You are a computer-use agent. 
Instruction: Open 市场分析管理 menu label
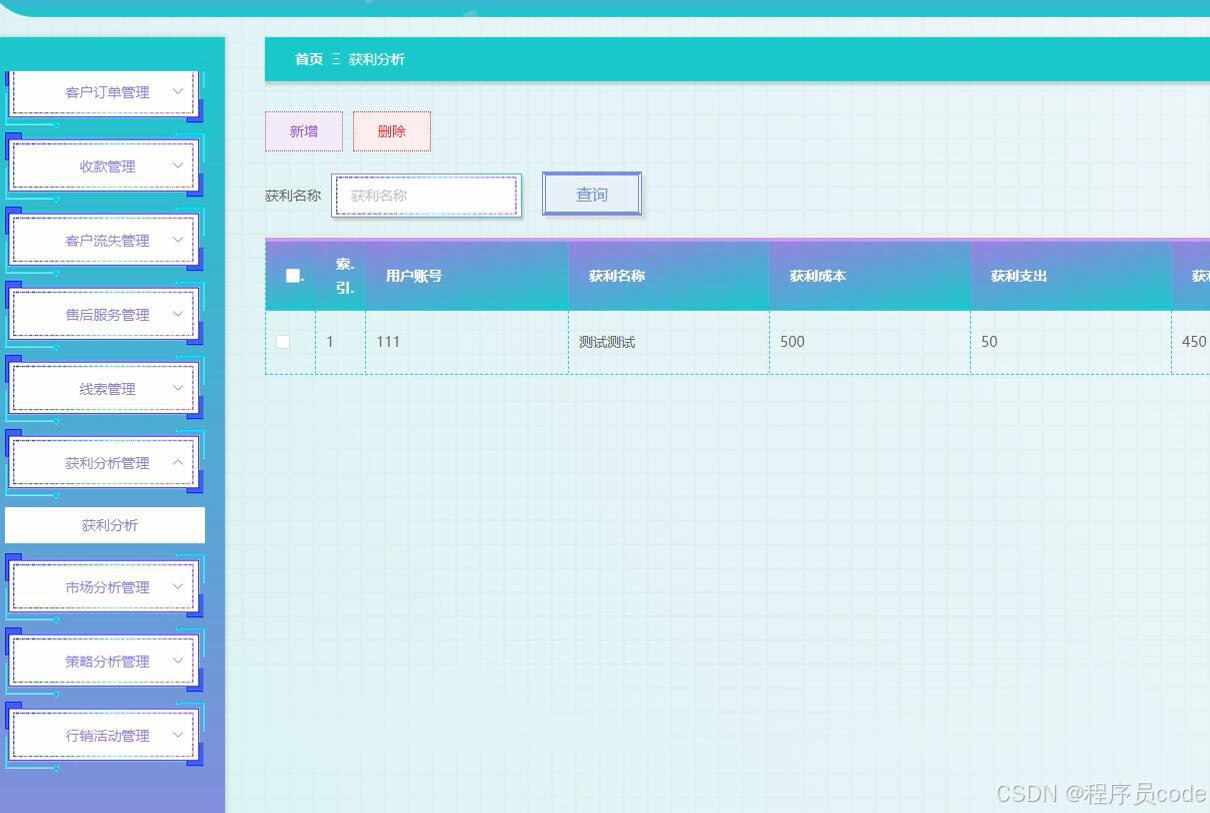tap(107, 587)
